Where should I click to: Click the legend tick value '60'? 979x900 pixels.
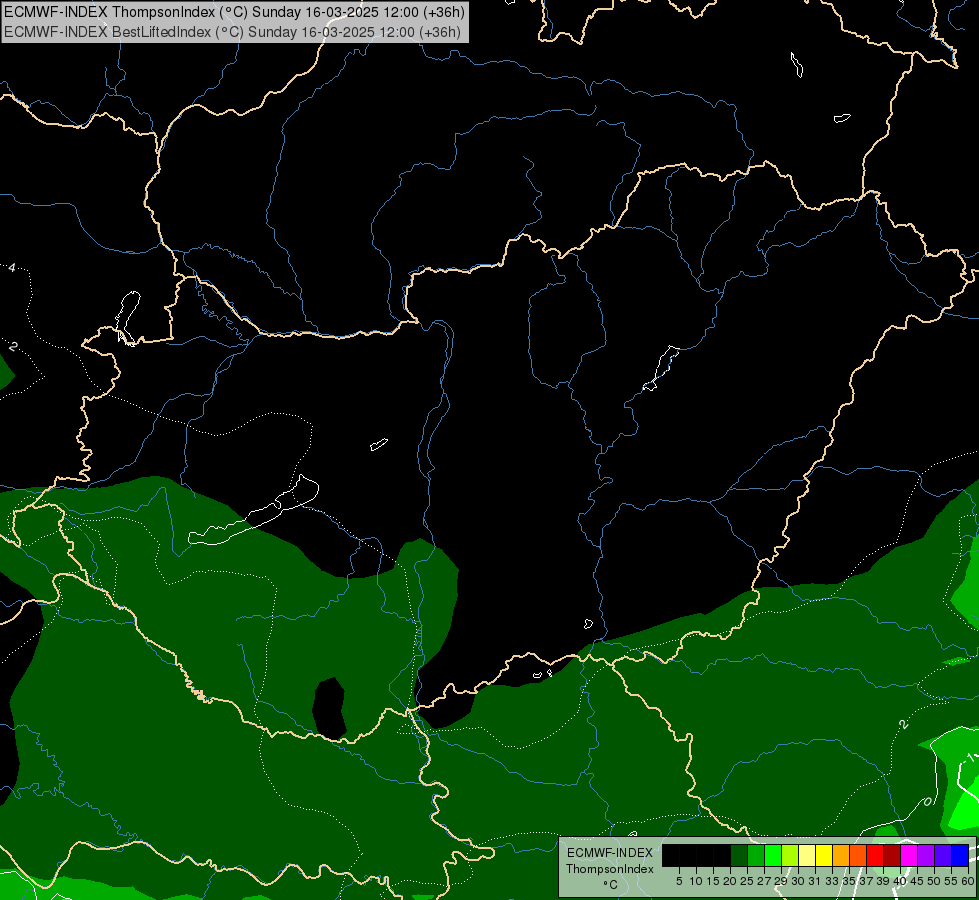pyautogui.click(x=968, y=881)
